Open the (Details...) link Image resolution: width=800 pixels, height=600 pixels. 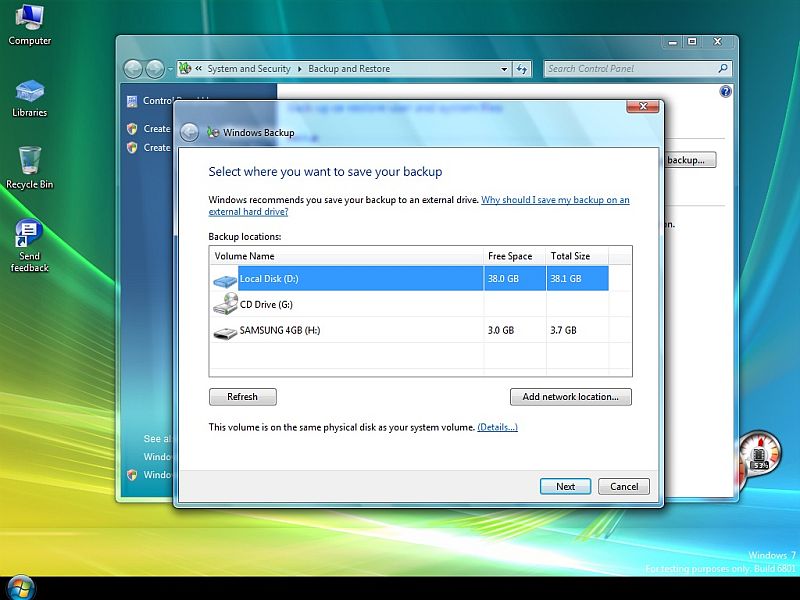tap(497, 427)
